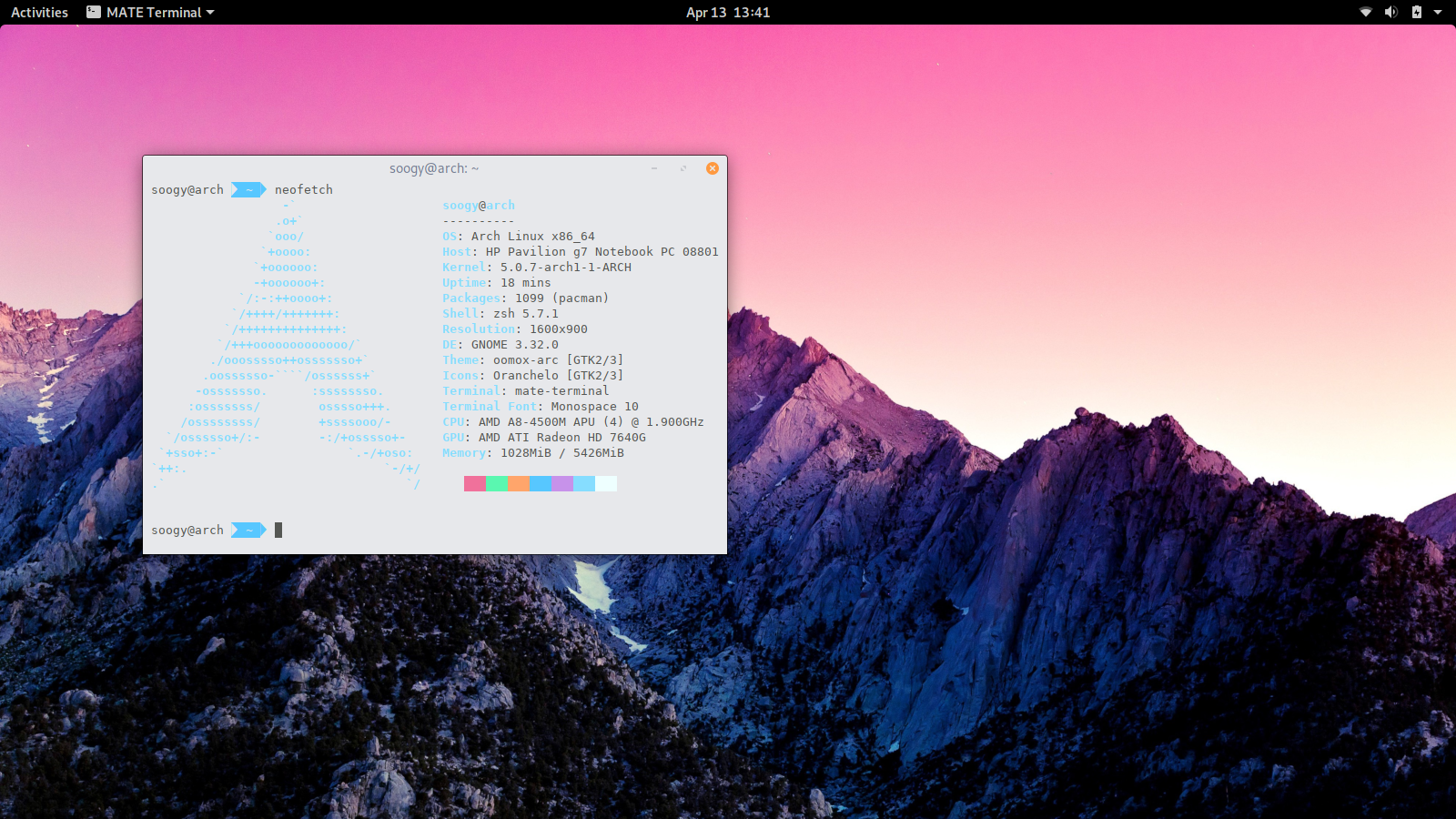Click the MATE Terminal app icon in panel
The width and height of the screenshot is (1456, 819).
pos(92,12)
